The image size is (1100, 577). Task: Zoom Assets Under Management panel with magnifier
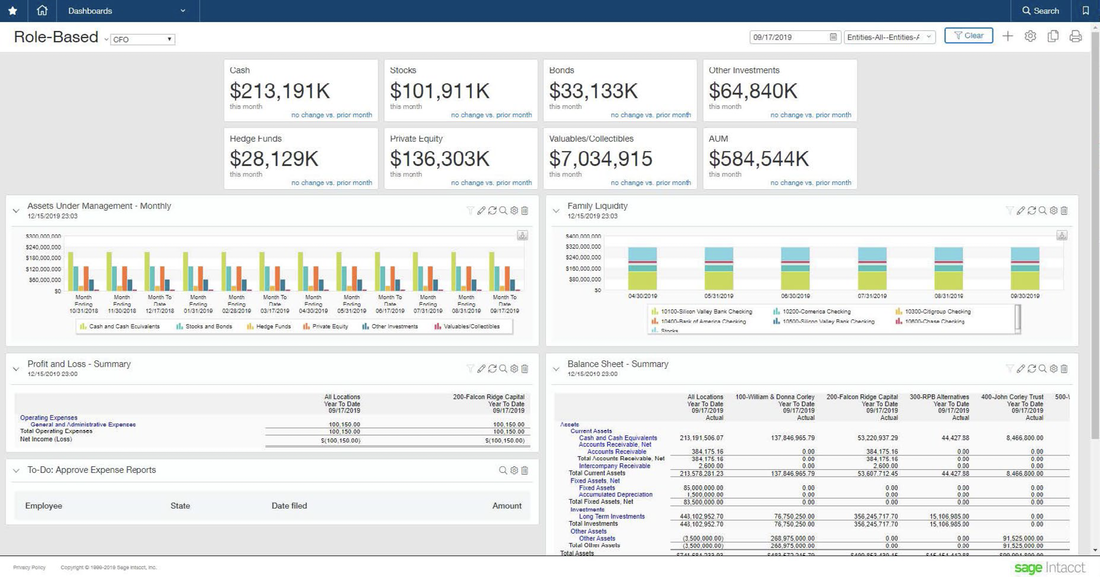pos(503,211)
